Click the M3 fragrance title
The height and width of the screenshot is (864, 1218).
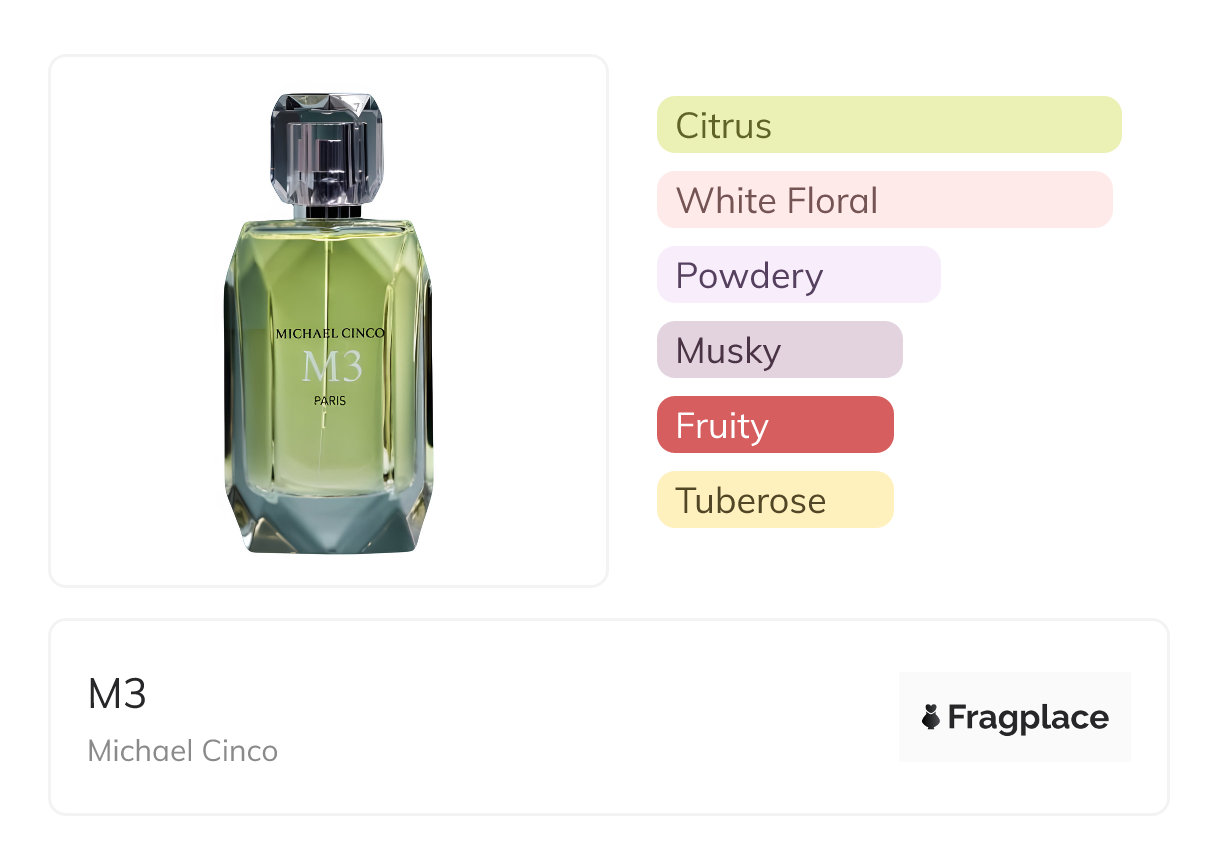pyautogui.click(x=117, y=694)
